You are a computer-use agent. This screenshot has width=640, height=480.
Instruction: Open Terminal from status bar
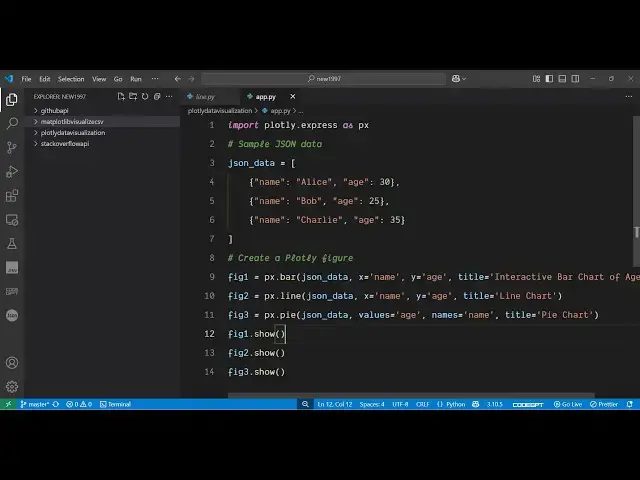116,404
